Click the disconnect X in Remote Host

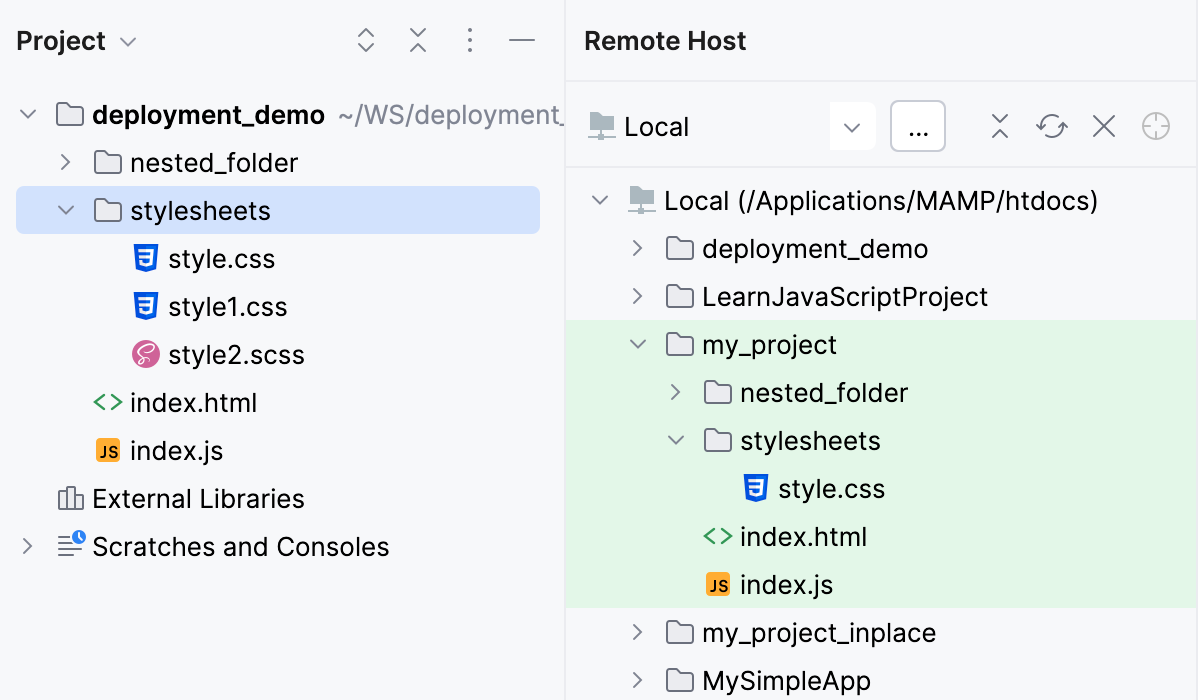[x=1104, y=127]
